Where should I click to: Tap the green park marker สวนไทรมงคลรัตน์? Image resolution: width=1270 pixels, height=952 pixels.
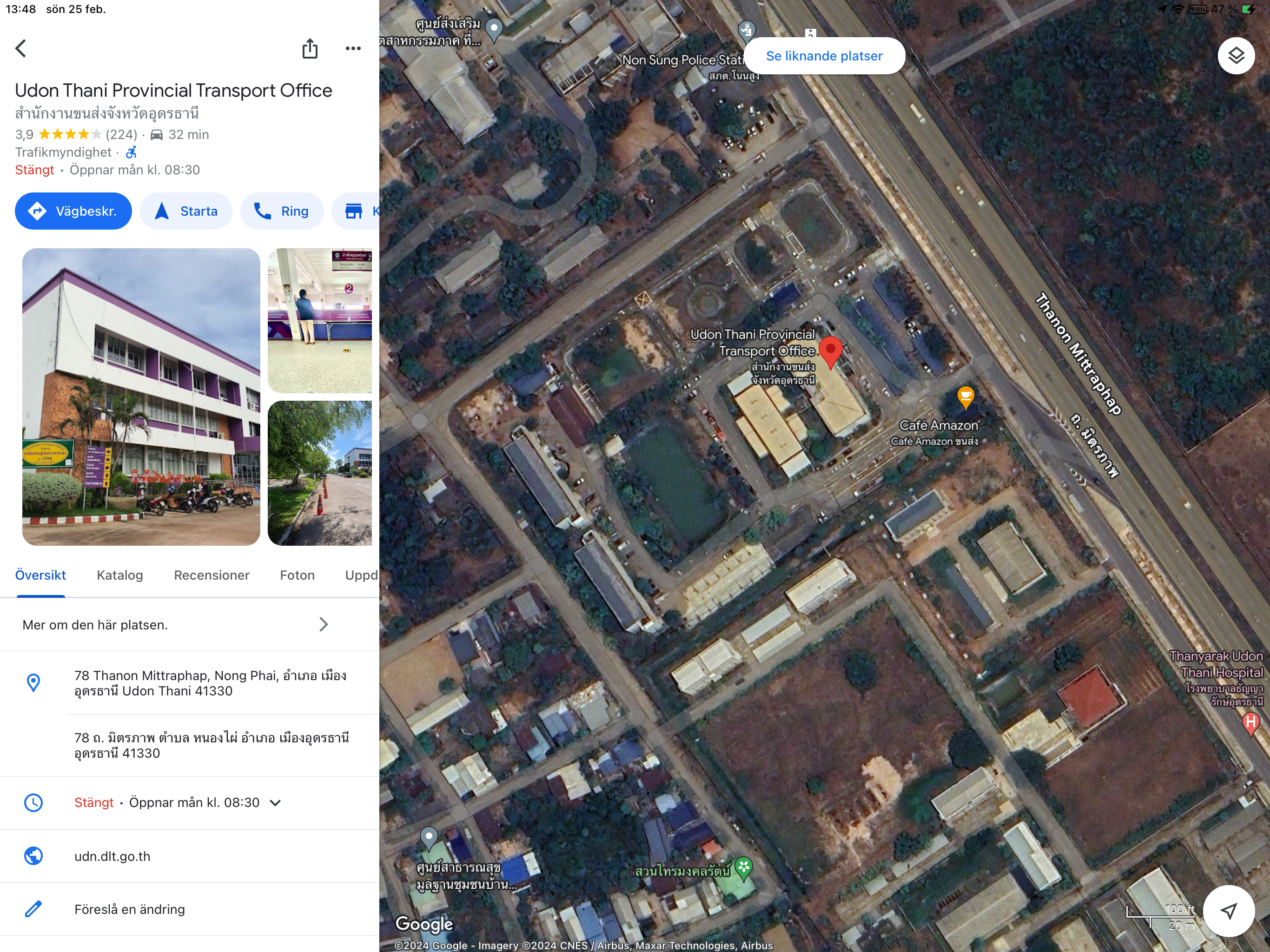pos(743,867)
